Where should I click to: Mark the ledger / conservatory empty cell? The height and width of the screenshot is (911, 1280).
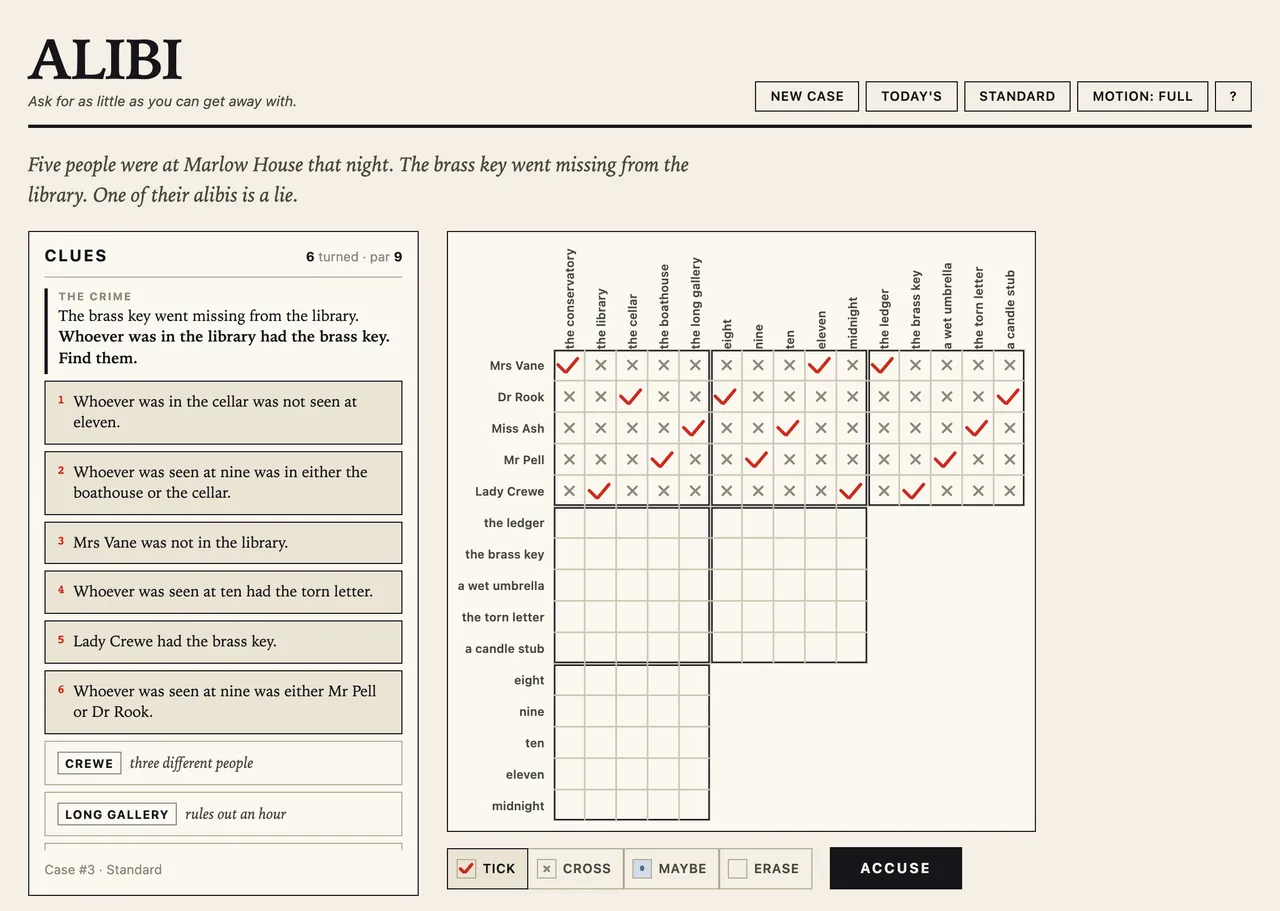569,523
